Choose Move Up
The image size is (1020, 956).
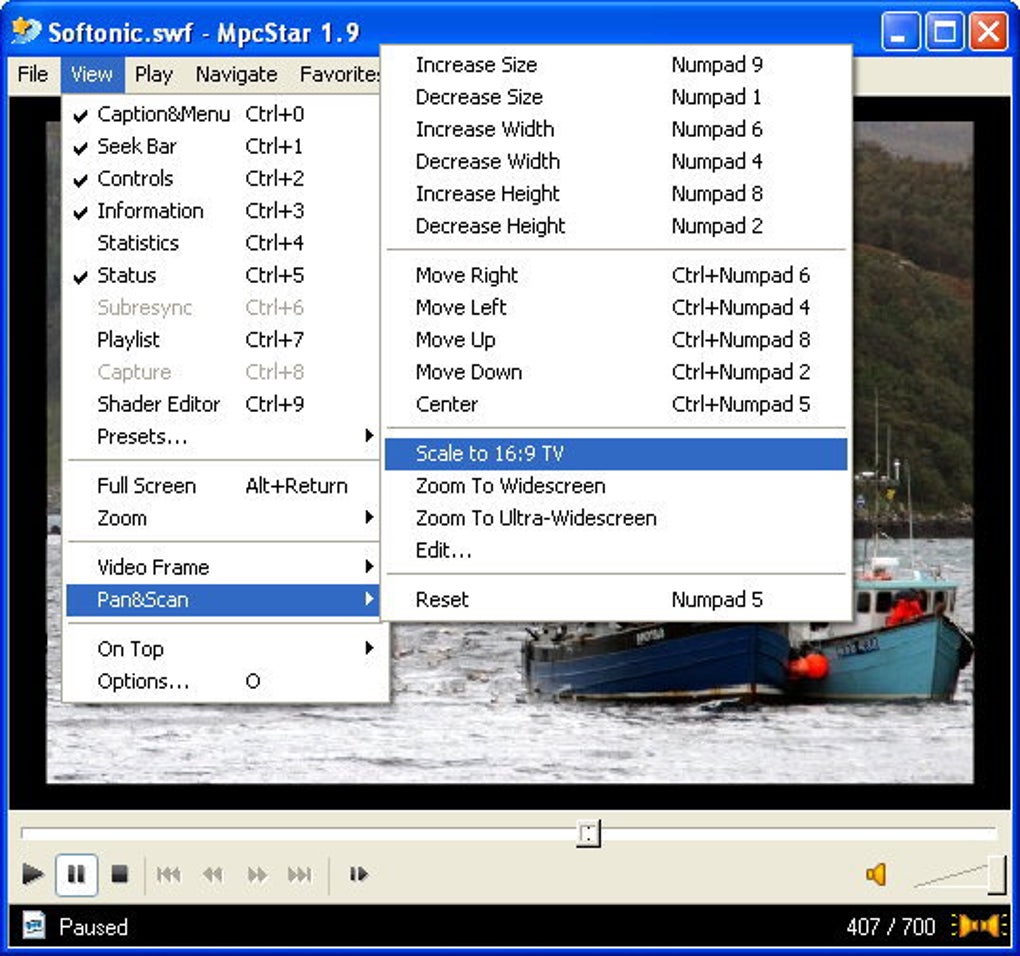click(x=616, y=339)
